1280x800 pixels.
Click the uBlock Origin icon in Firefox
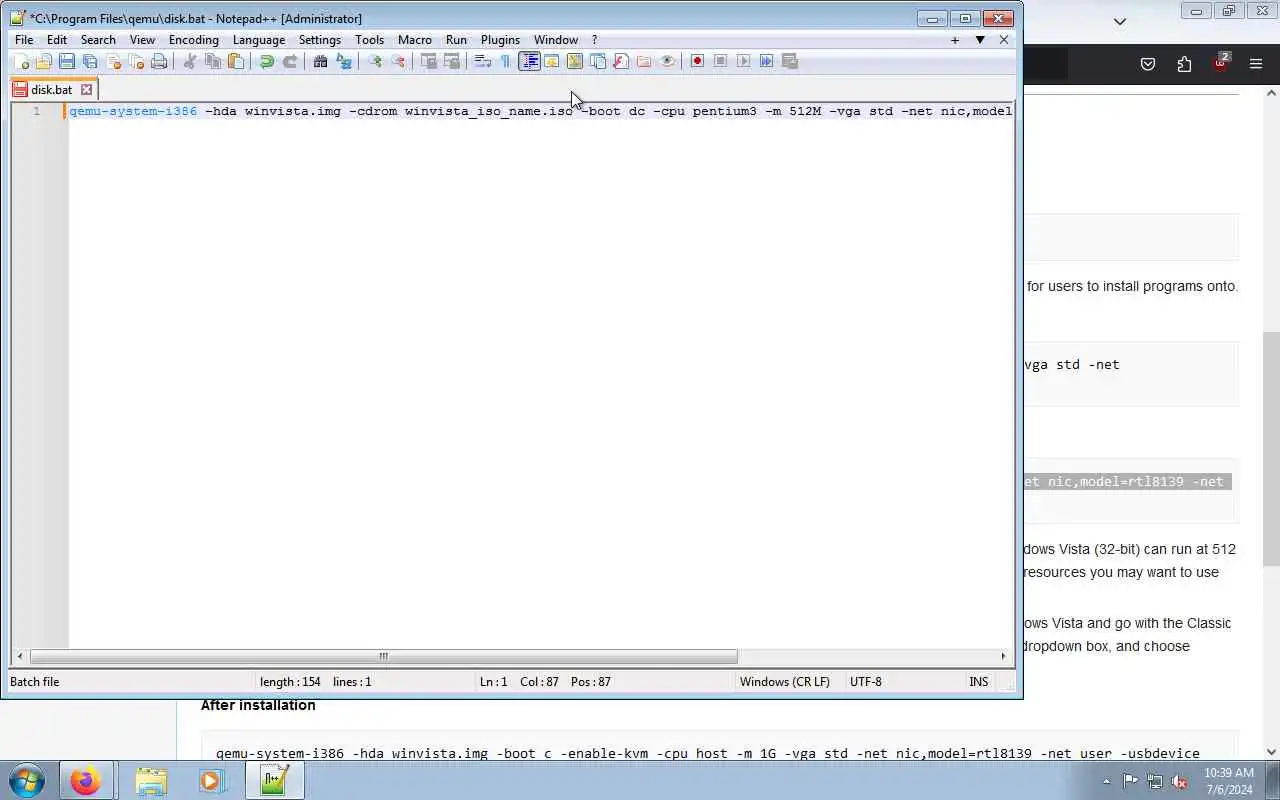coord(1221,63)
